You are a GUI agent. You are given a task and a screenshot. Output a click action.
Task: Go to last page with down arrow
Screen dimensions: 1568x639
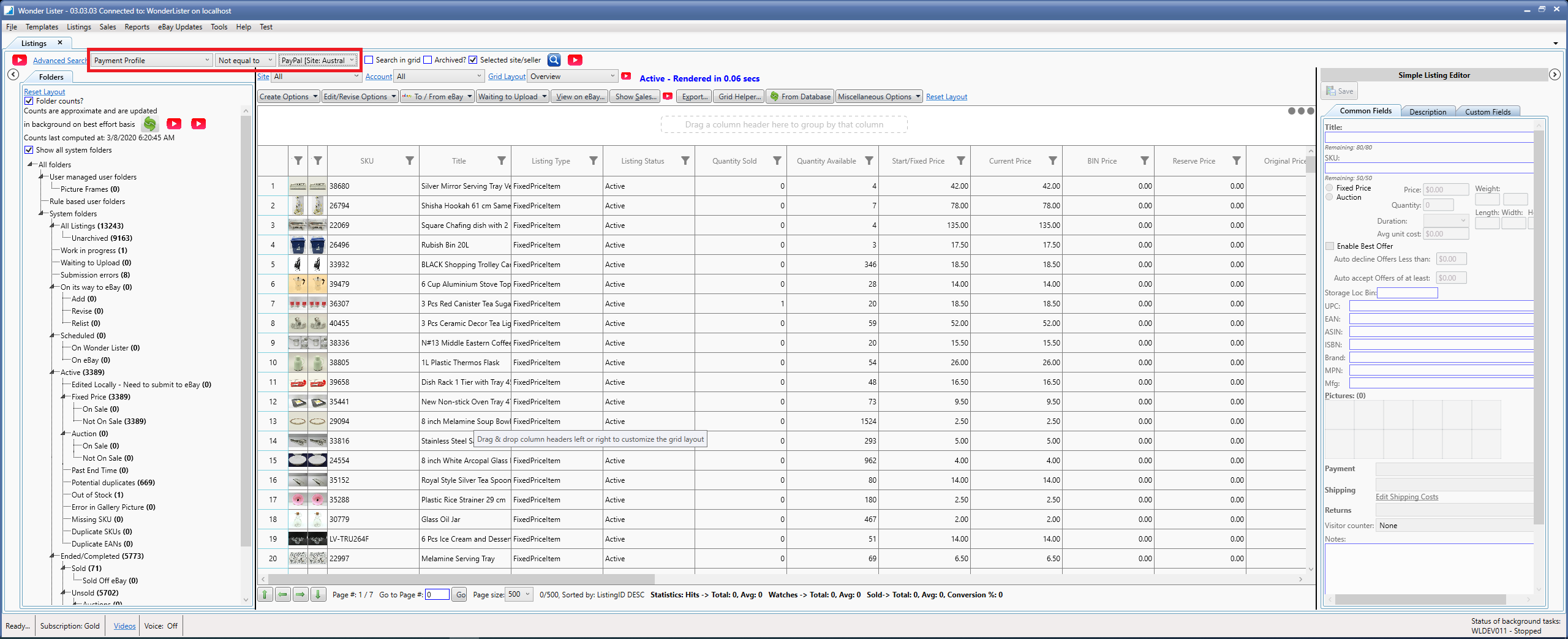[x=318, y=594]
